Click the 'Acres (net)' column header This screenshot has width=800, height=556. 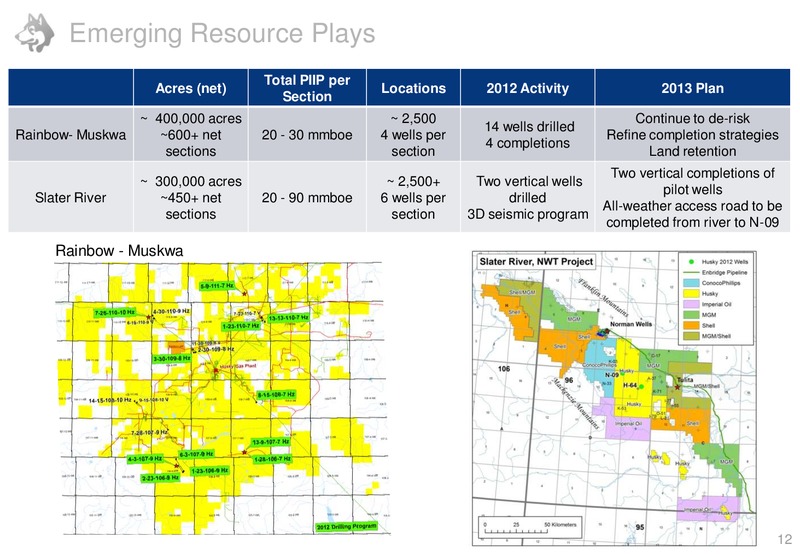pyautogui.click(x=191, y=88)
